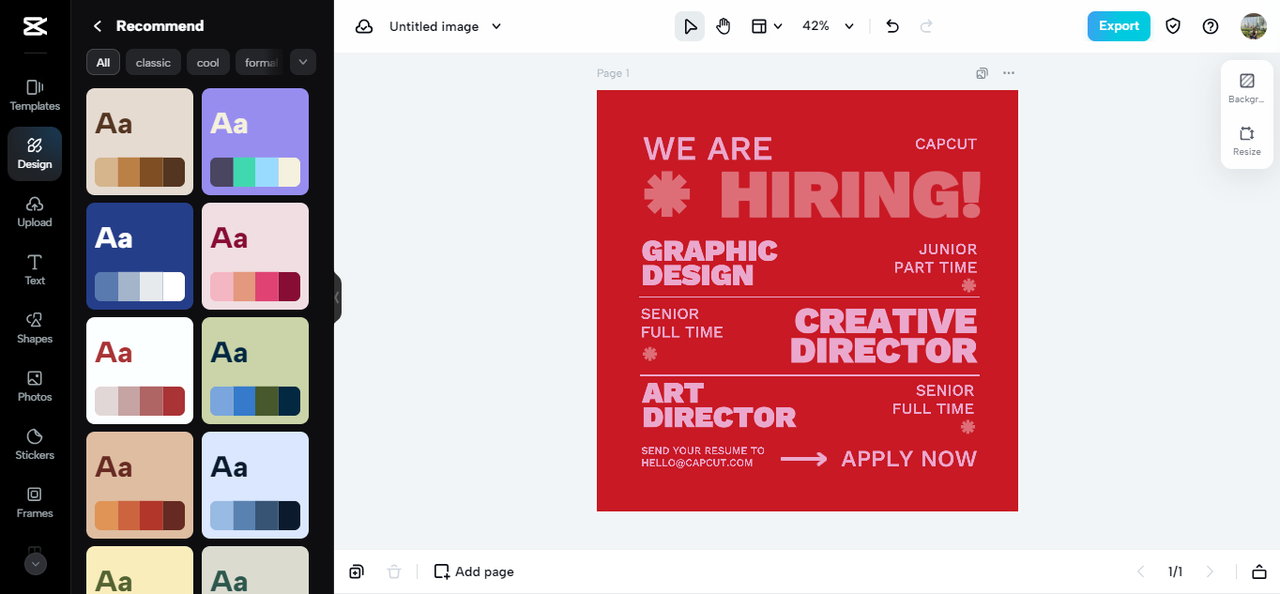Click the Export button
Viewport: 1280px width, 594px height.
pyautogui.click(x=1119, y=26)
